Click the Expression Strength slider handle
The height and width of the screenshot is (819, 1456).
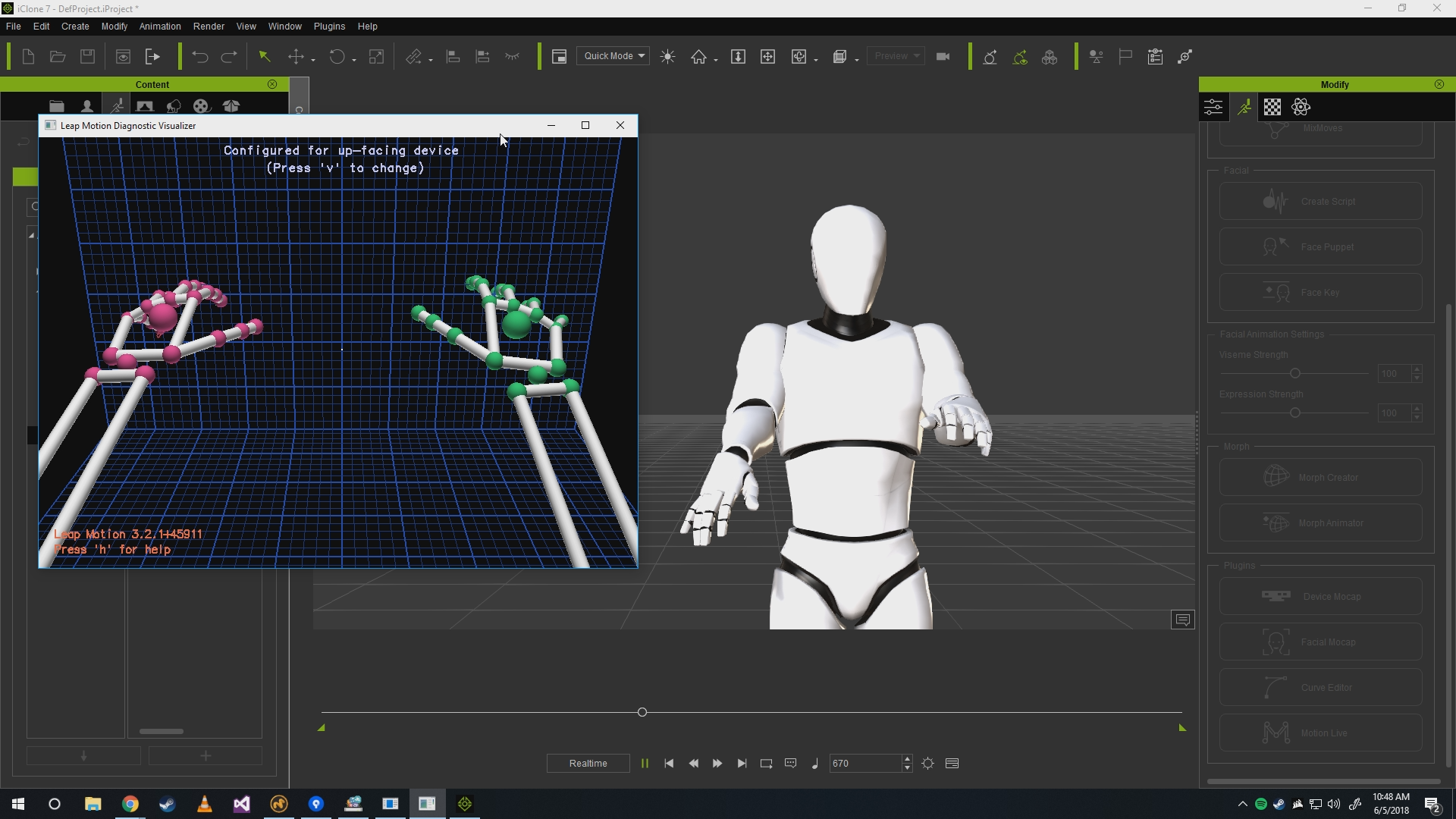pyautogui.click(x=1295, y=413)
